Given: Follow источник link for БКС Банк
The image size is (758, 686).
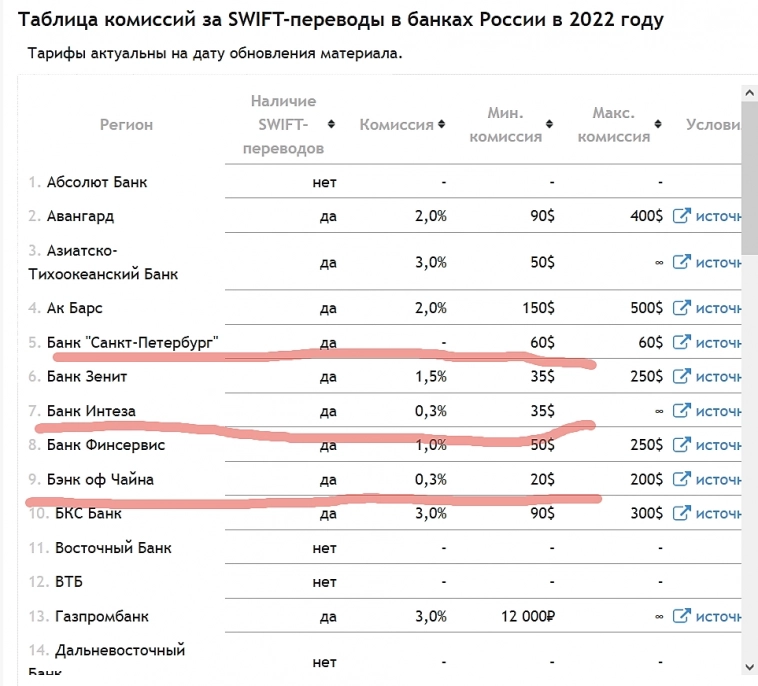Looking at the screenshot, I should pyautogui.click(x=718, y=514).
